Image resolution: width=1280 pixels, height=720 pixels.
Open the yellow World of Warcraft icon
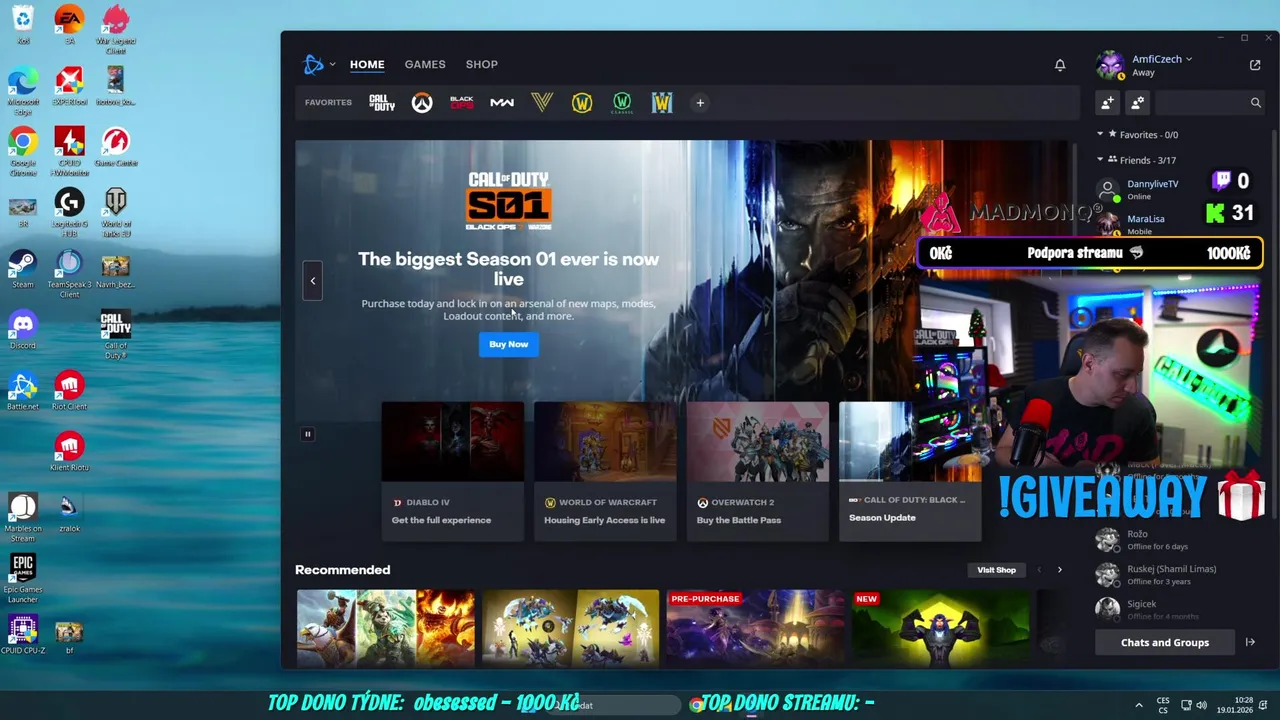click(x=582, y=102)
